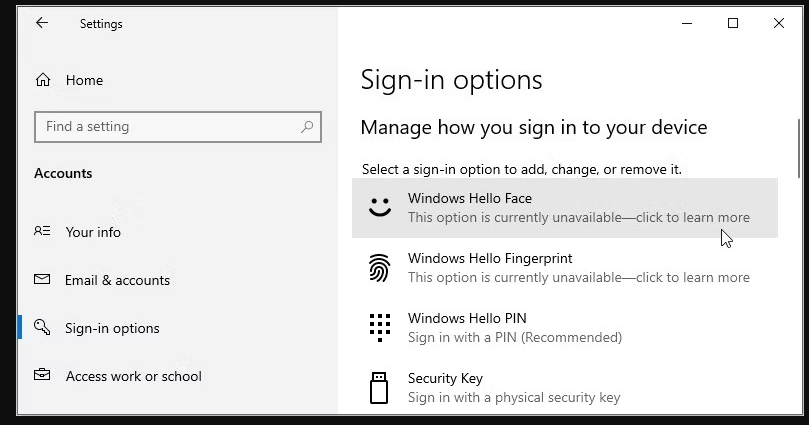
Task: Expand the Windows Hello Face option
Action: (565, 208)
